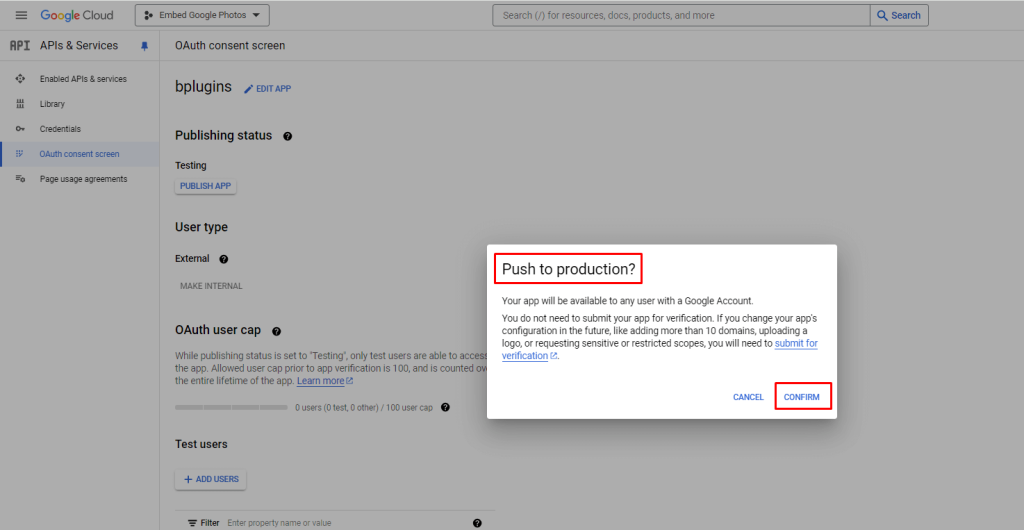Open the hamburger navigation menu

22,15
